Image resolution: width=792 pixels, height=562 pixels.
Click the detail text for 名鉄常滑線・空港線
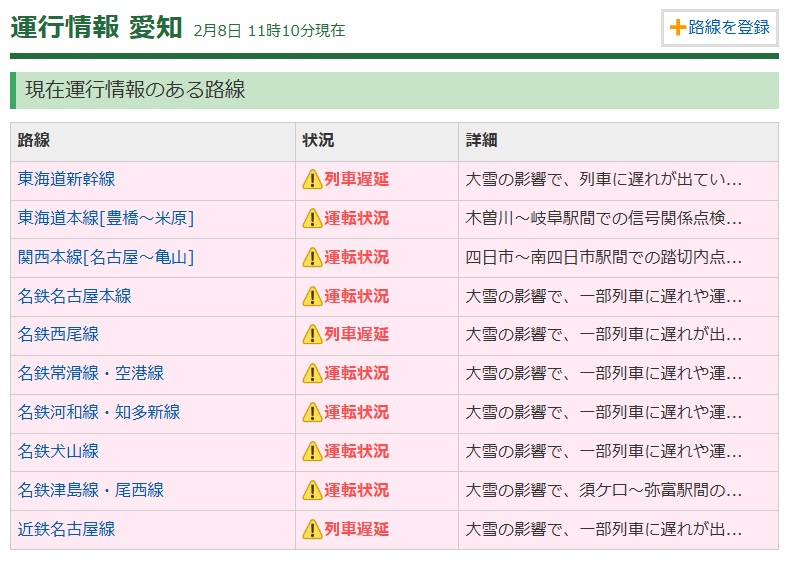click(x=604, y=373)
